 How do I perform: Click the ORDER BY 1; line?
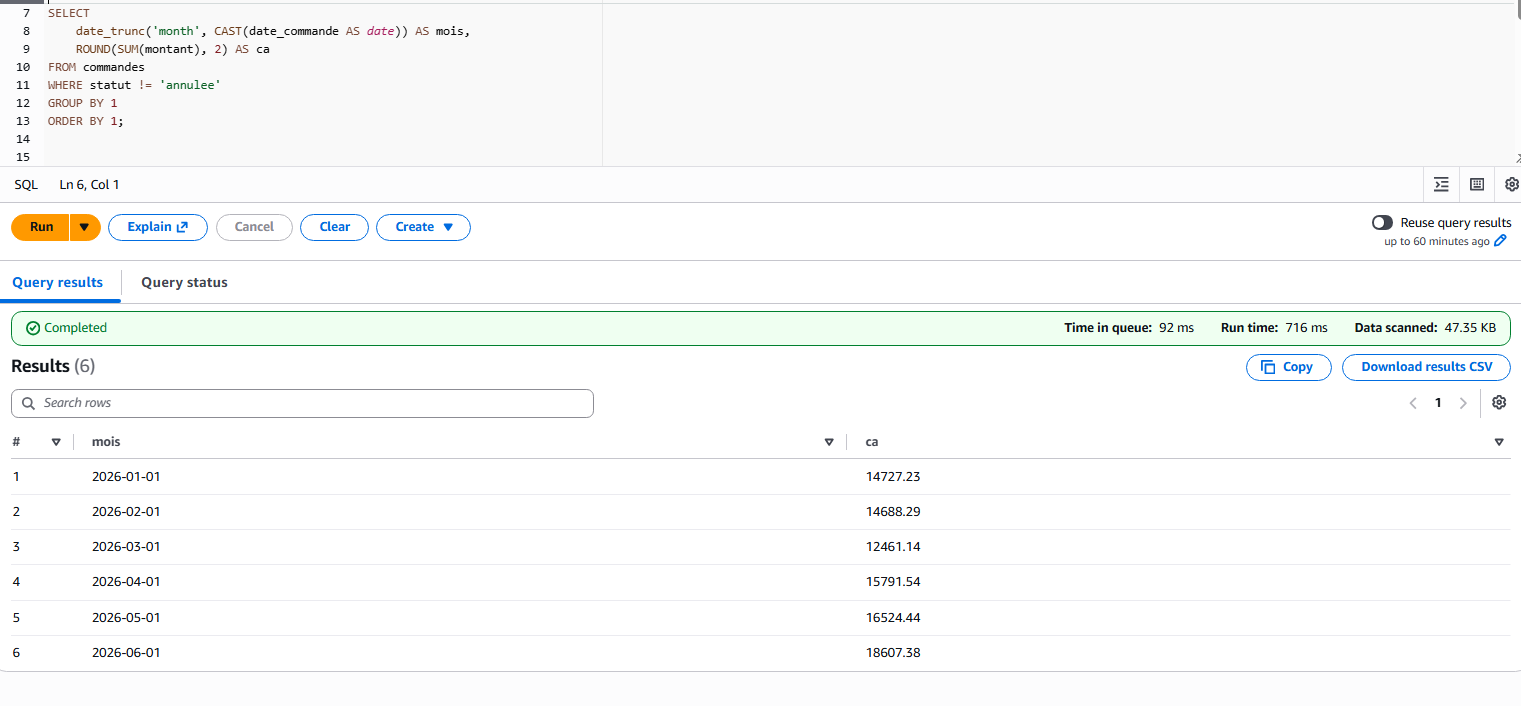point(85,121)
